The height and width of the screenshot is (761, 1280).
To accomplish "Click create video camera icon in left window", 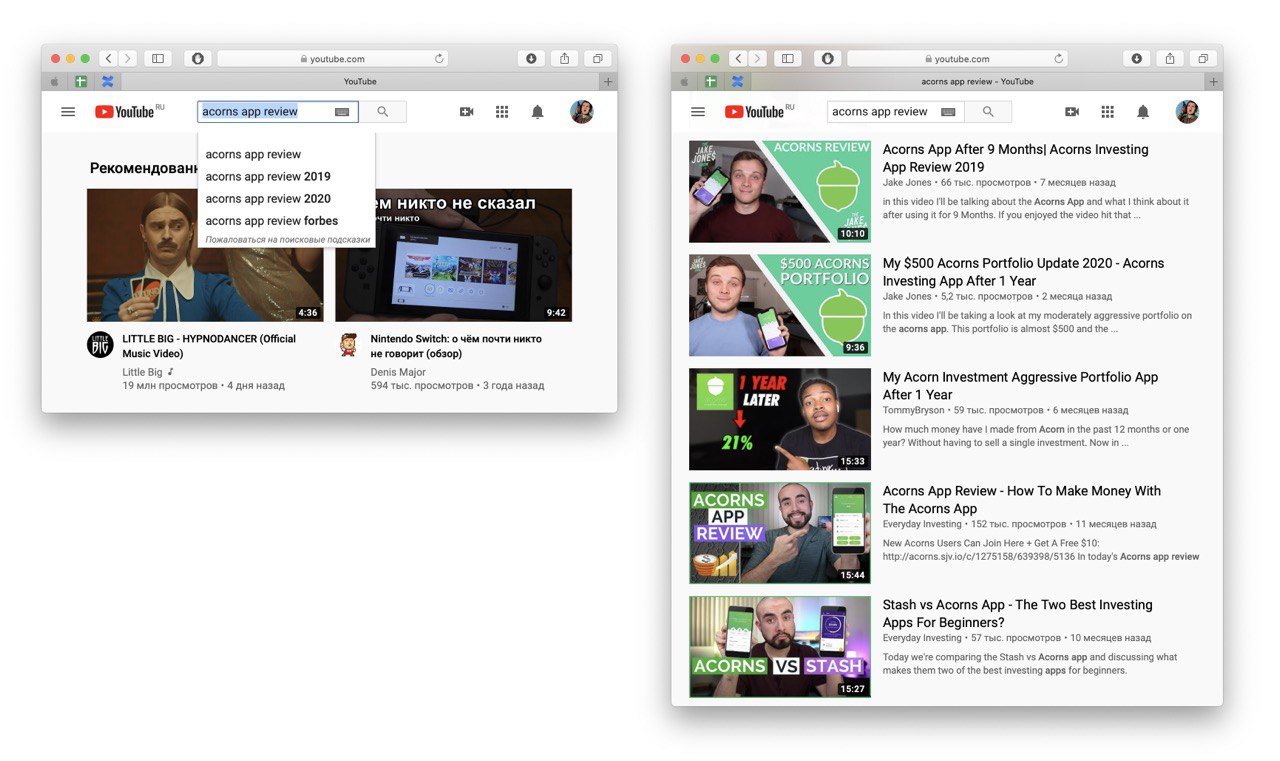I will pos(466,112).
